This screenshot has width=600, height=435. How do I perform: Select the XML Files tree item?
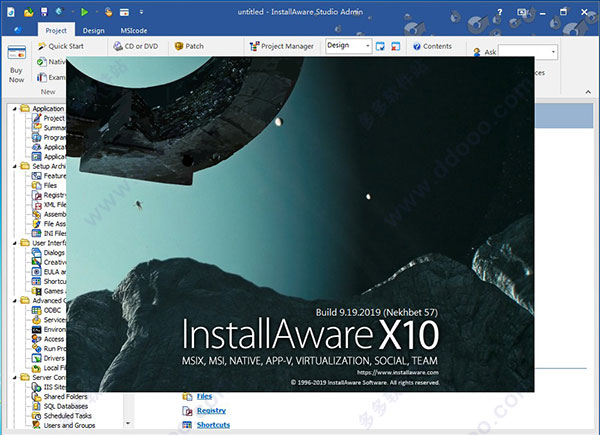pyautogui.click(x=49, y=205)
